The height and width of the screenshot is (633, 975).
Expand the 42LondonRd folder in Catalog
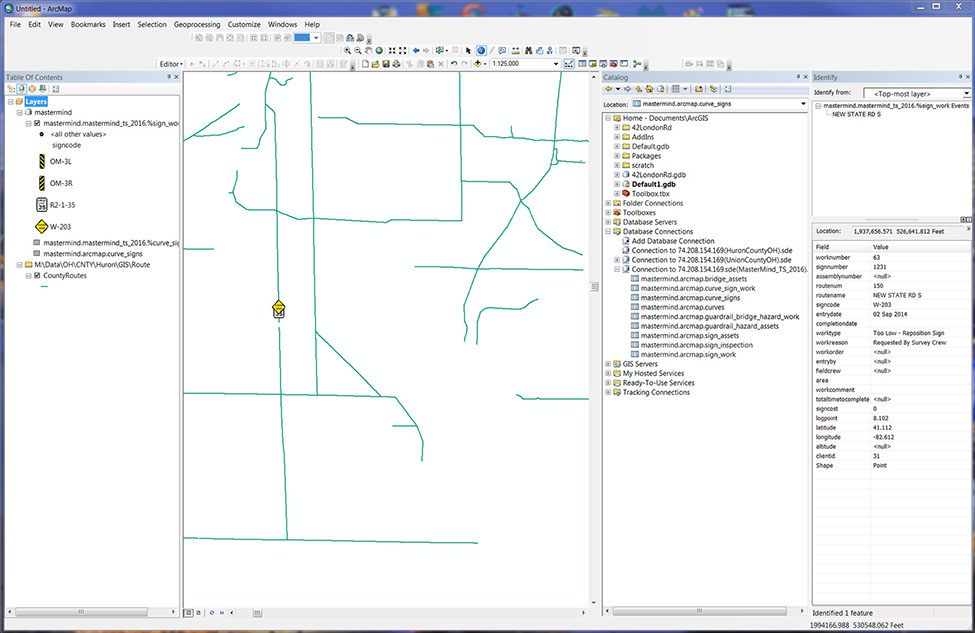617,128
